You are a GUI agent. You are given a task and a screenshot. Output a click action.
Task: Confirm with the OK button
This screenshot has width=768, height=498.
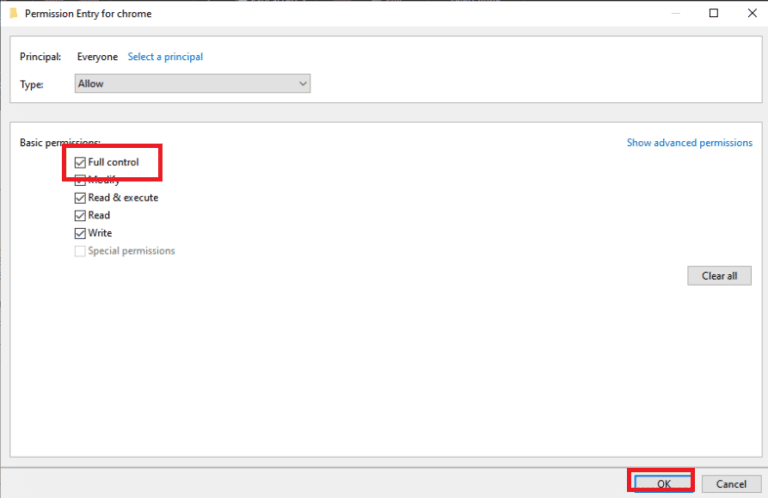[x=664, y=484]
